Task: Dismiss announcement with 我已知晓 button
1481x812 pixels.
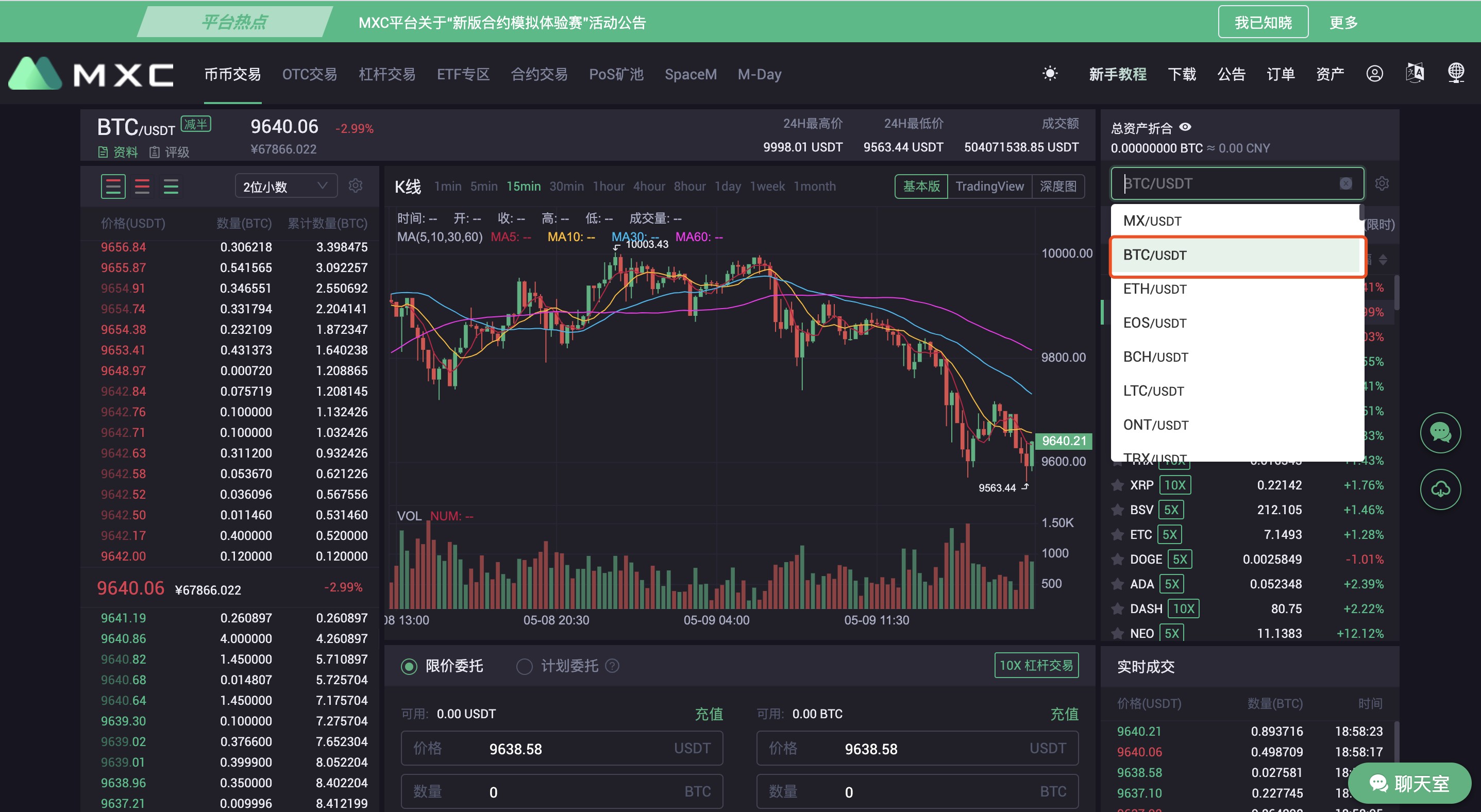Action: pyautogui.click(x=1263, y=22)
